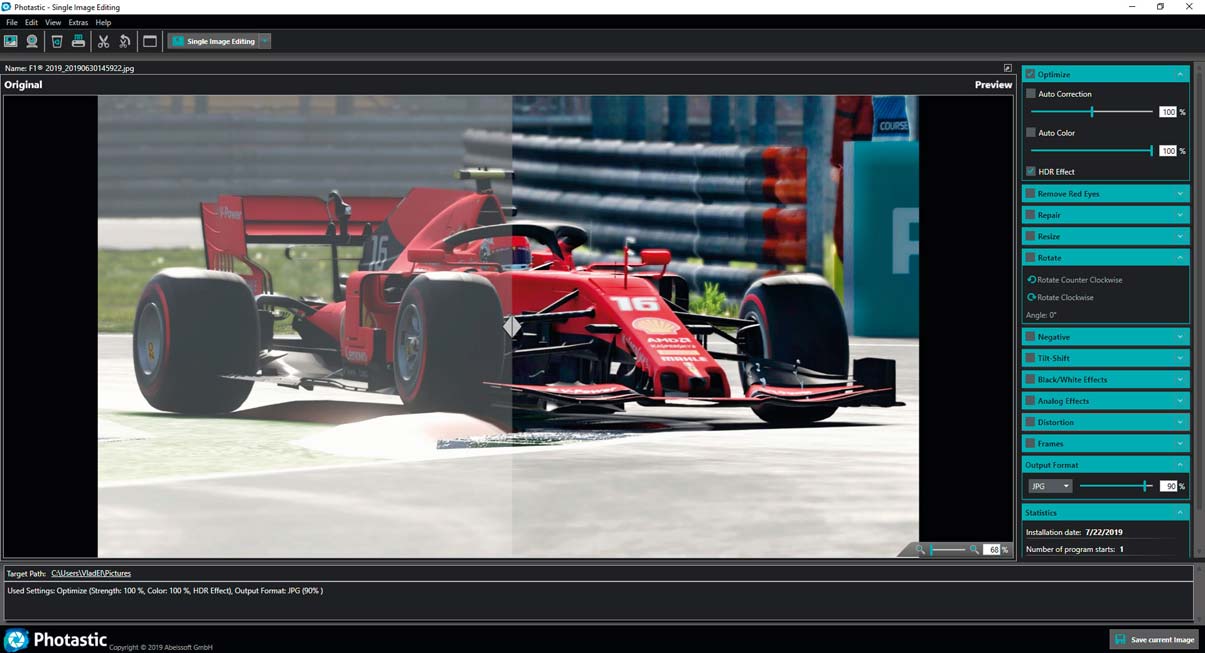The width and height of the screenshot is (1205, 653).
Task: Expand the Negative panel chevron
Action: click(x=1180, y=337)
